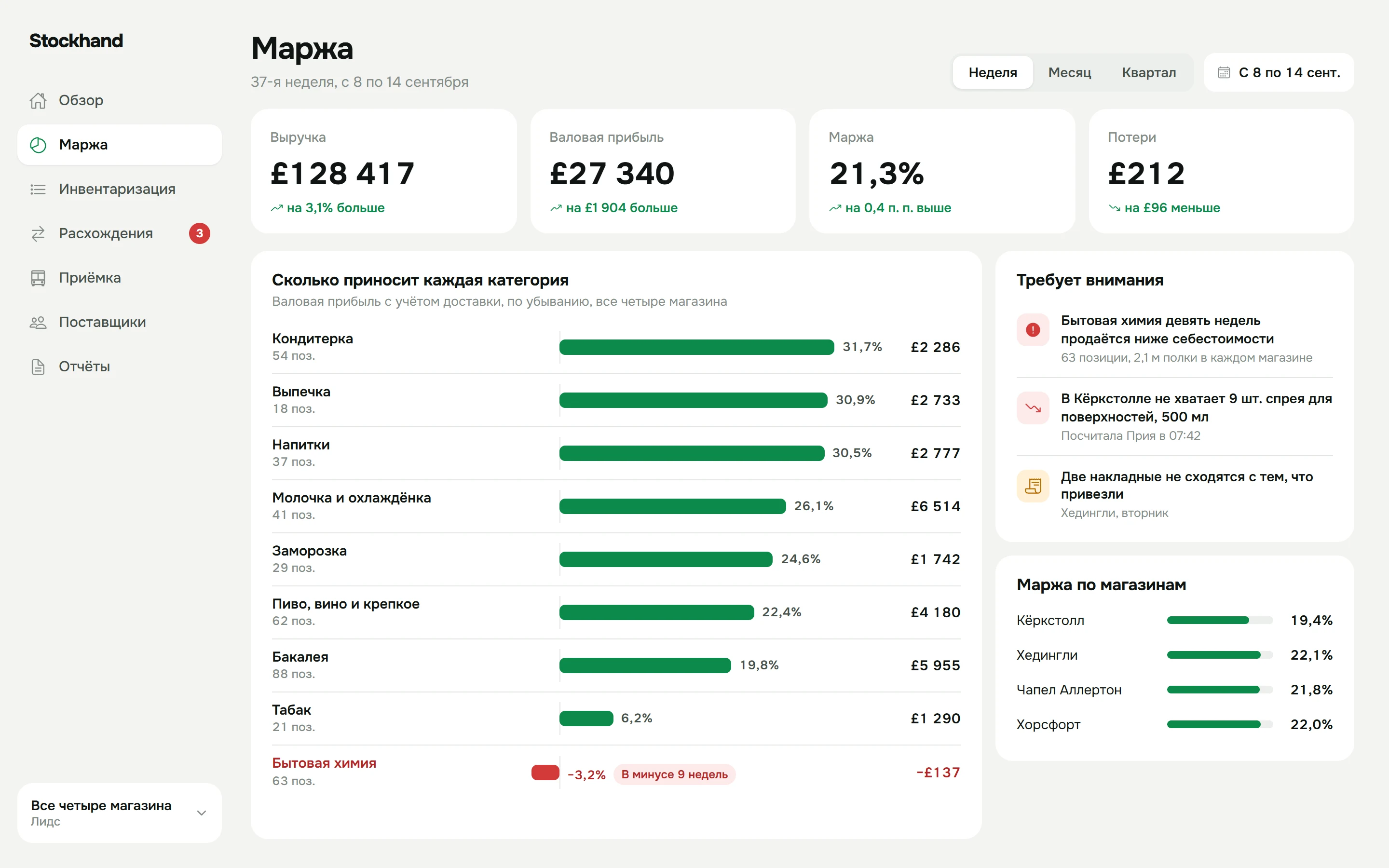Click the Молочка и охлаждёнка category row
Screen dimensions: 1389x868
[x=616, y=506]
